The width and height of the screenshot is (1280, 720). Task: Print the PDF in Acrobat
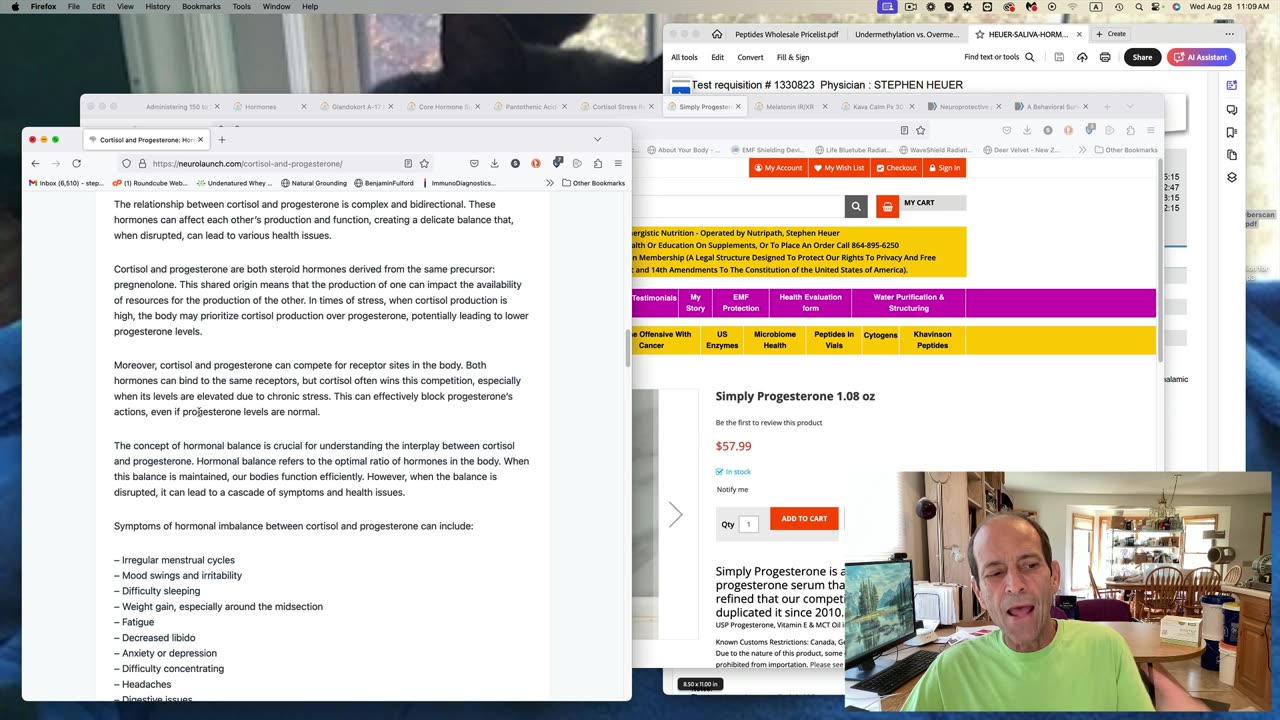pyautogui.click(x=1105, y=57)
